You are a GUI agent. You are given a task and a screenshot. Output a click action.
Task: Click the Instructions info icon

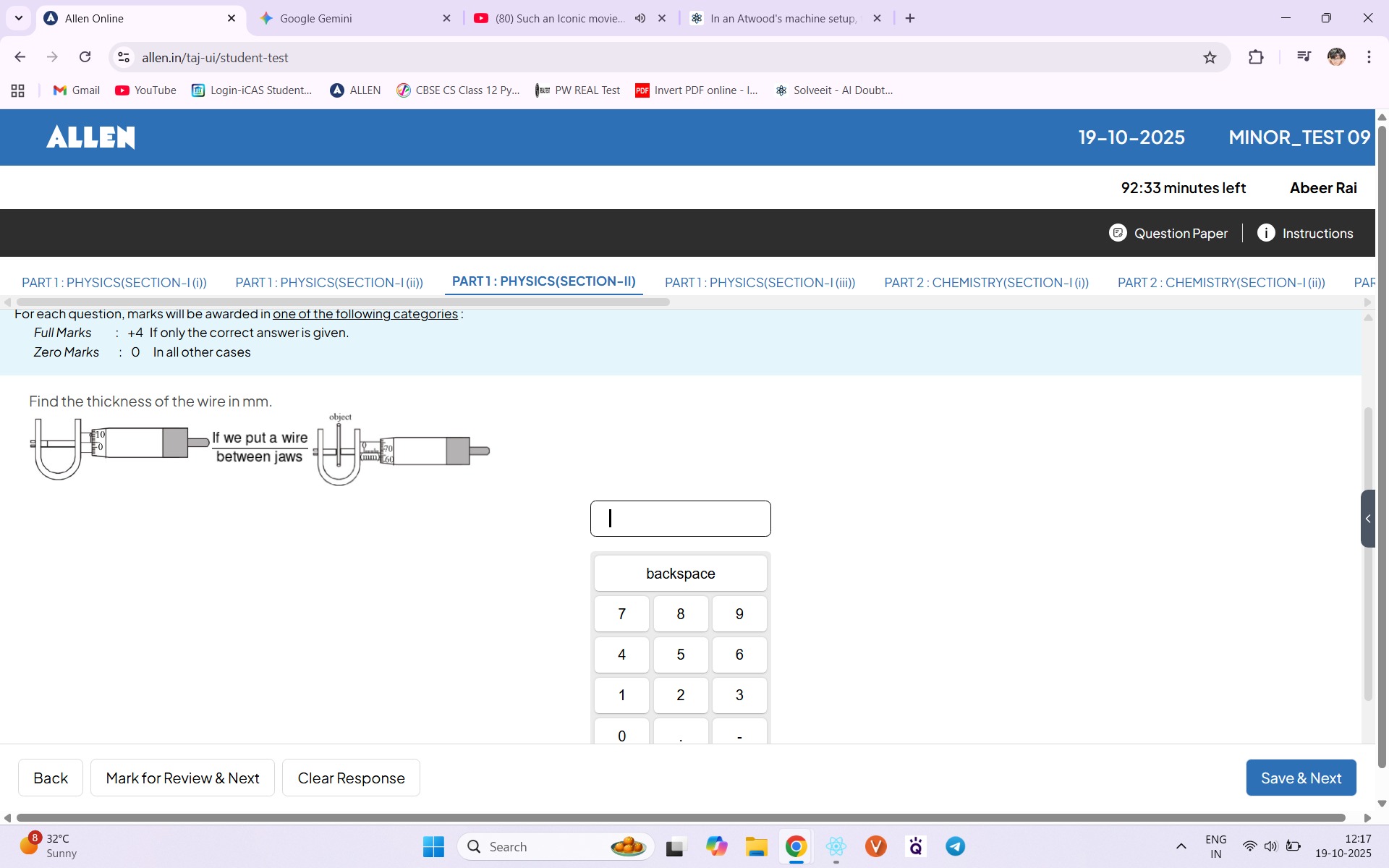(1266, 233)
